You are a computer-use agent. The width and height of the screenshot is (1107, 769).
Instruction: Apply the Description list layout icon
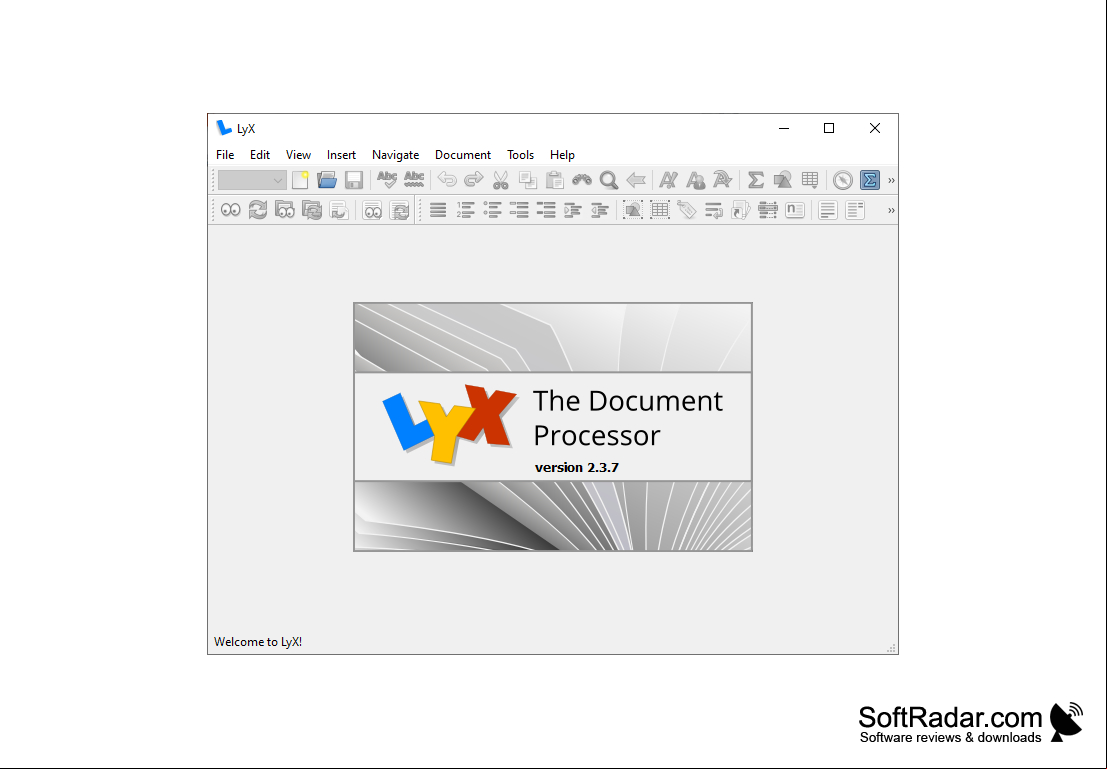click(546, 210)
